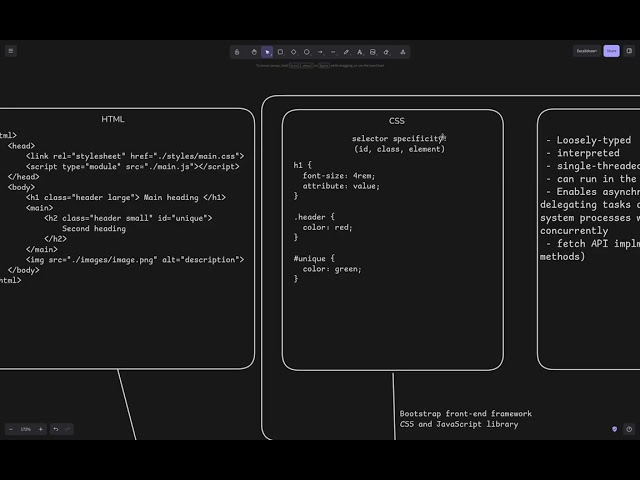
Task: Click the 'selector specificity:' text
Action: click(x=399, y=139)
